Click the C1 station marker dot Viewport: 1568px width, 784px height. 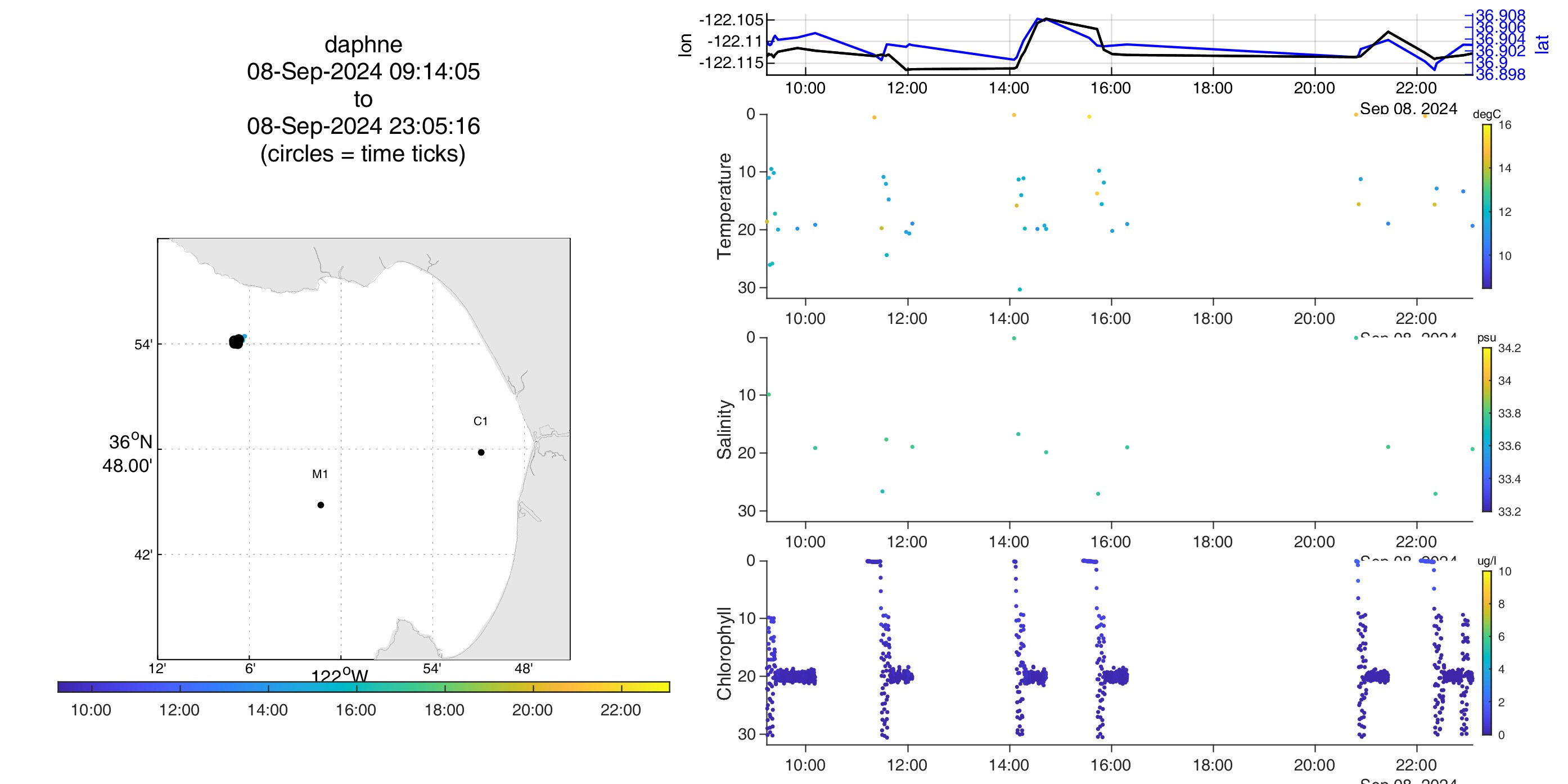coord(481,452)
